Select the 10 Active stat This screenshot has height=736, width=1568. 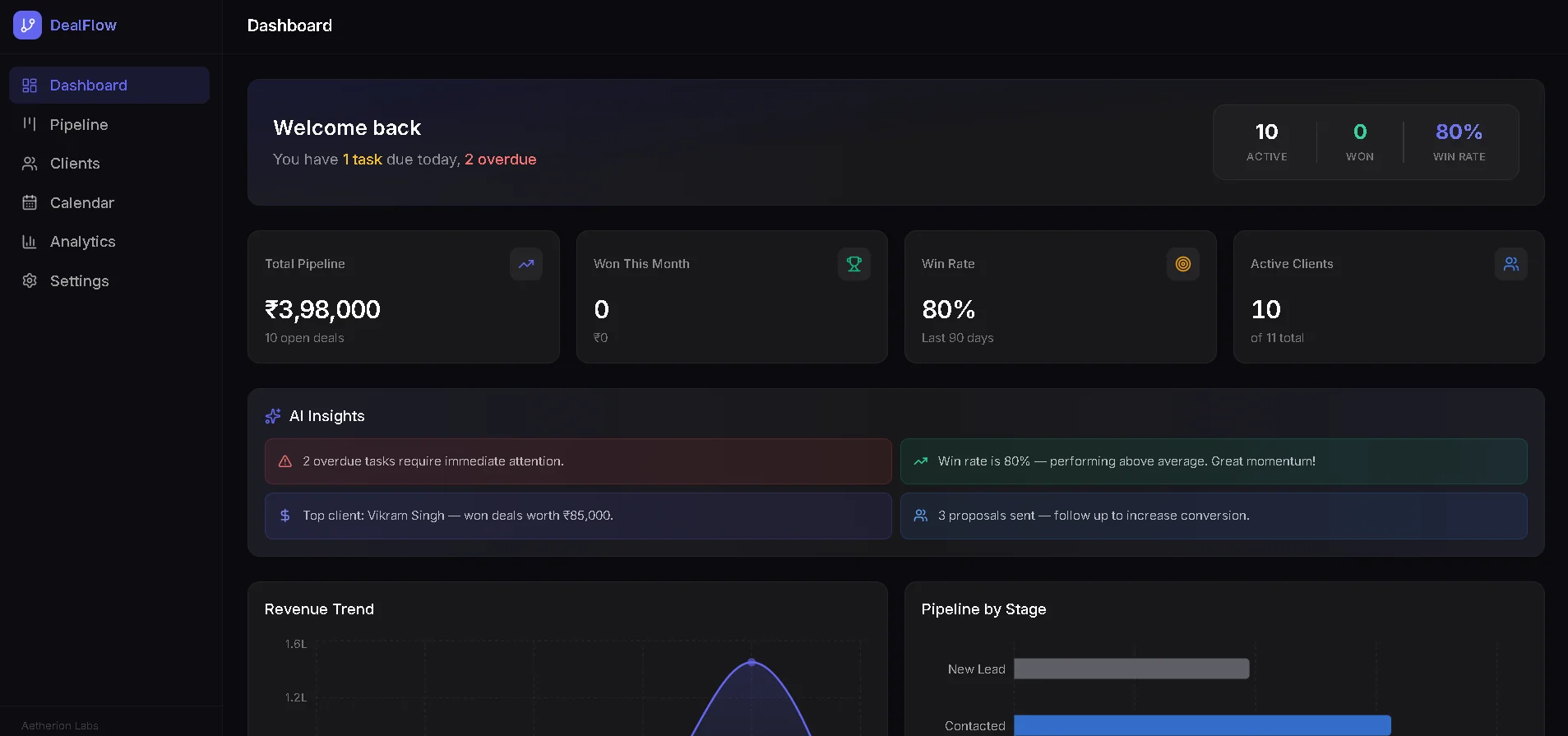(x=1266, y=142)
